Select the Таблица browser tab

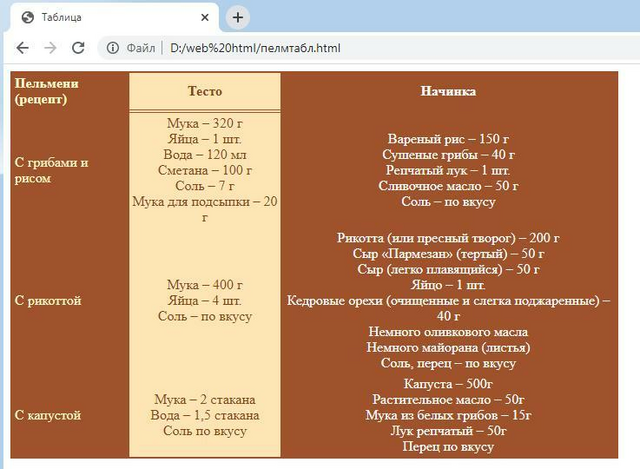(x=112, y=18)
